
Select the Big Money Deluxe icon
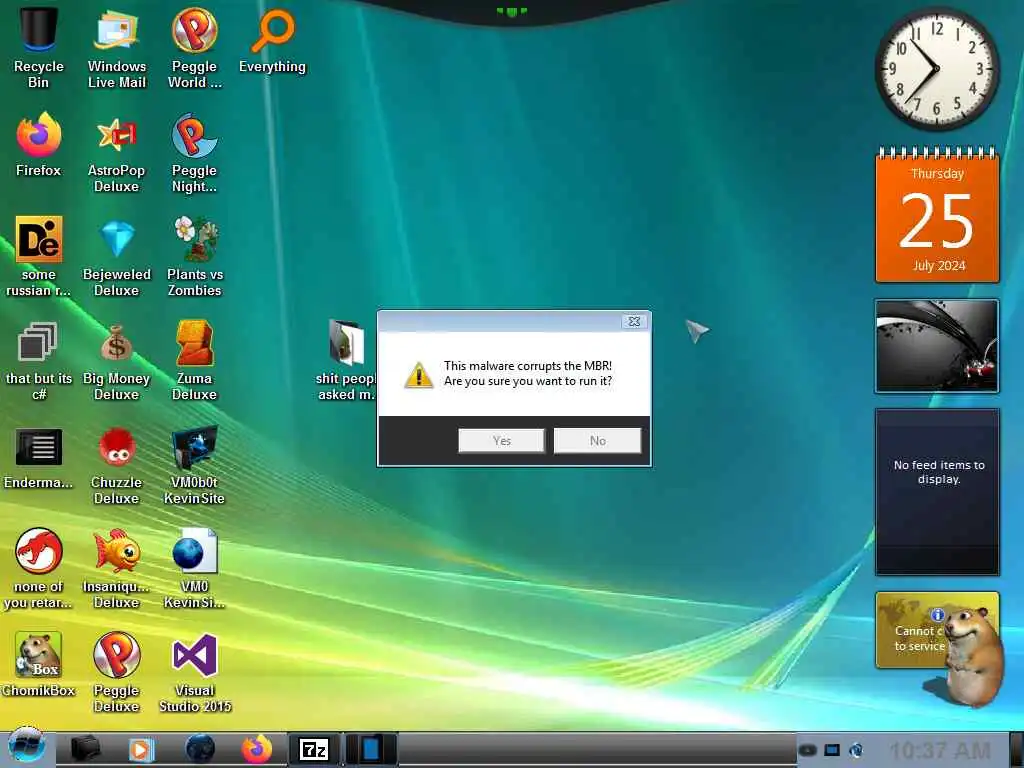point(116,360)
